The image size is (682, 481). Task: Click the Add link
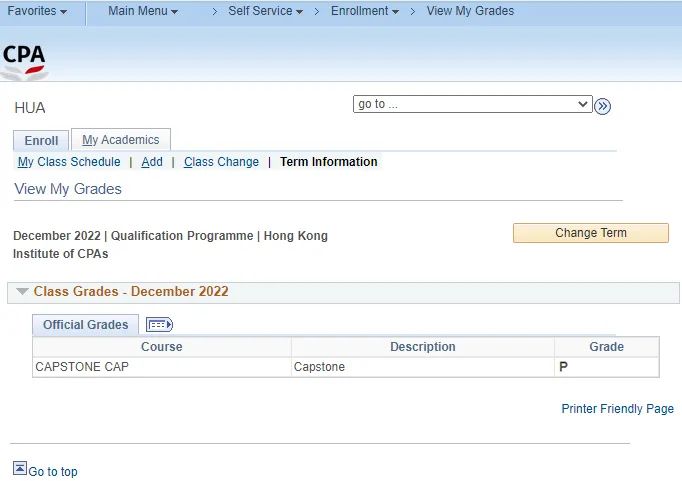coord(152,162)
